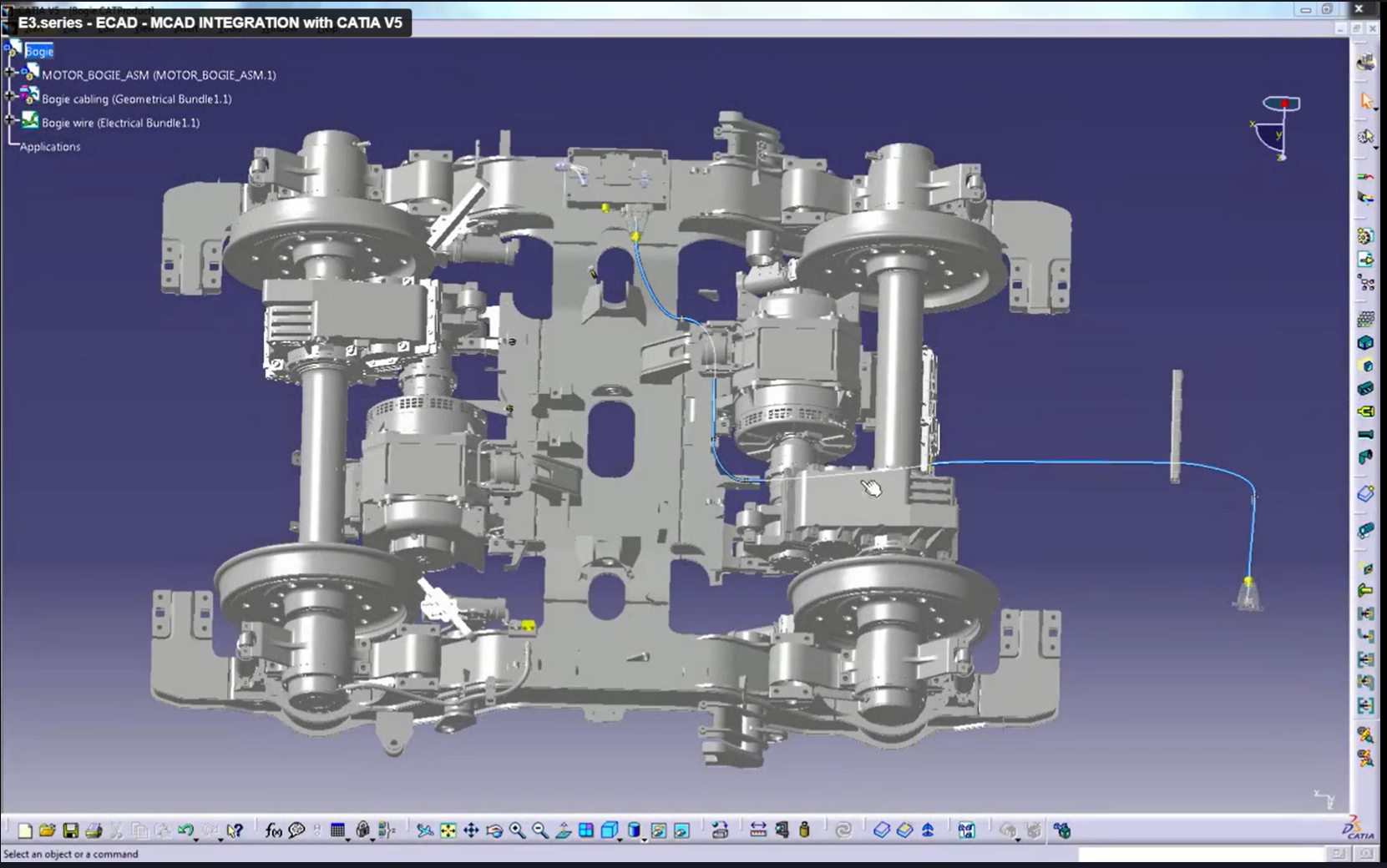Click the Fit All In view icon

click(x=448, y=830)
